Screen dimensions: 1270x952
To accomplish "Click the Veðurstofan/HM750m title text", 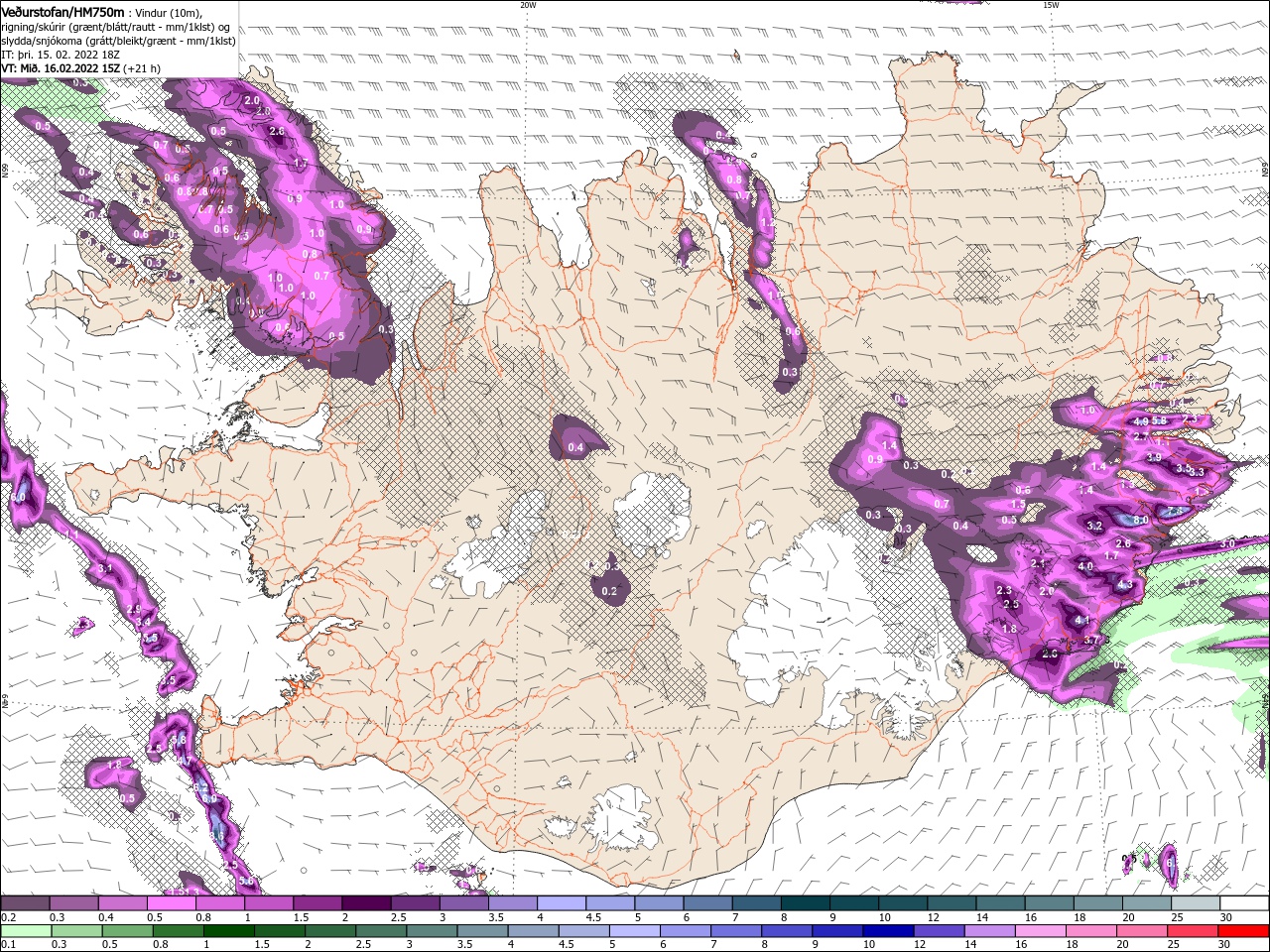I will (63, 11).
